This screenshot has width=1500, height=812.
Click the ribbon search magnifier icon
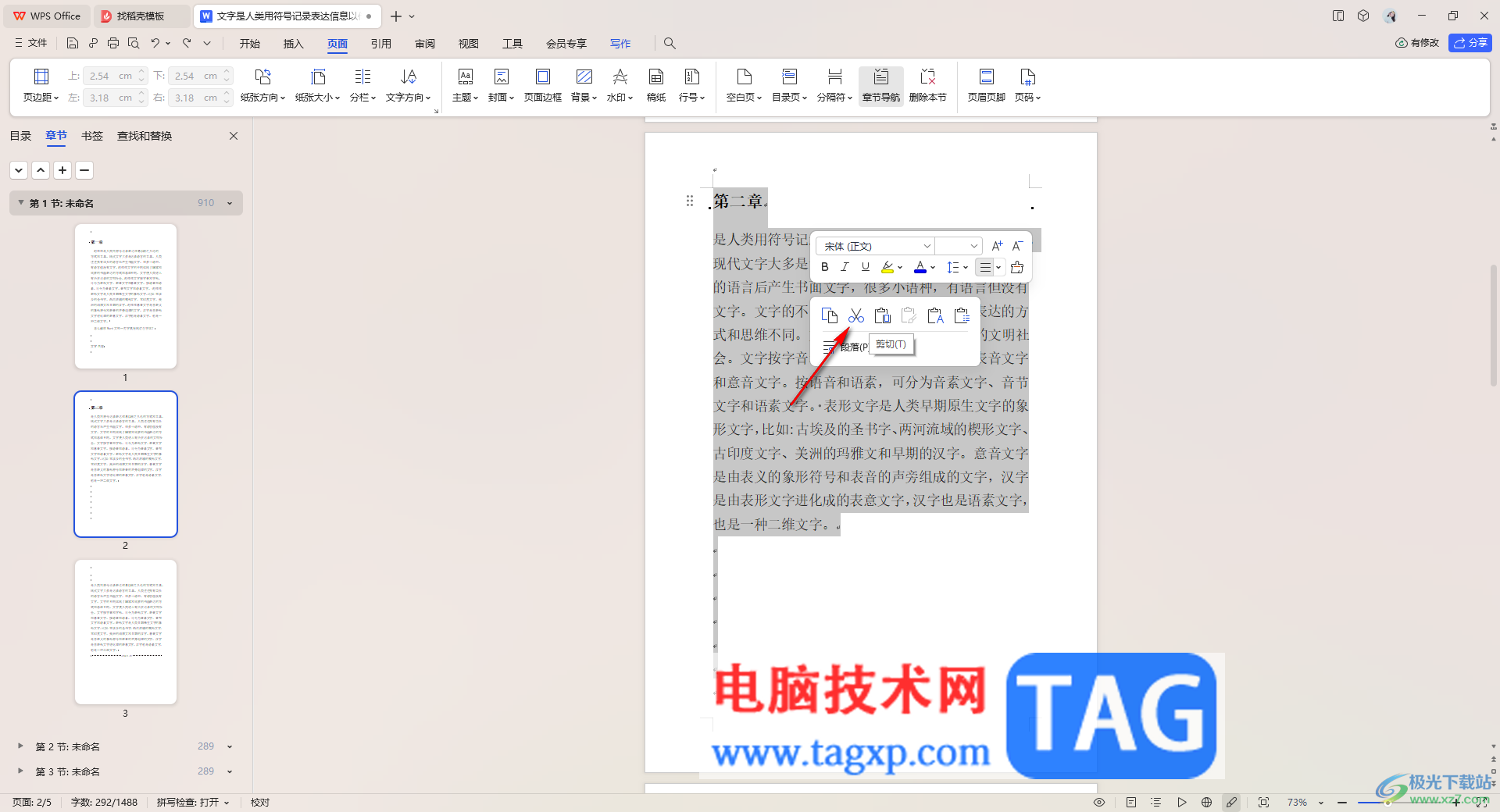pos(670,44)
